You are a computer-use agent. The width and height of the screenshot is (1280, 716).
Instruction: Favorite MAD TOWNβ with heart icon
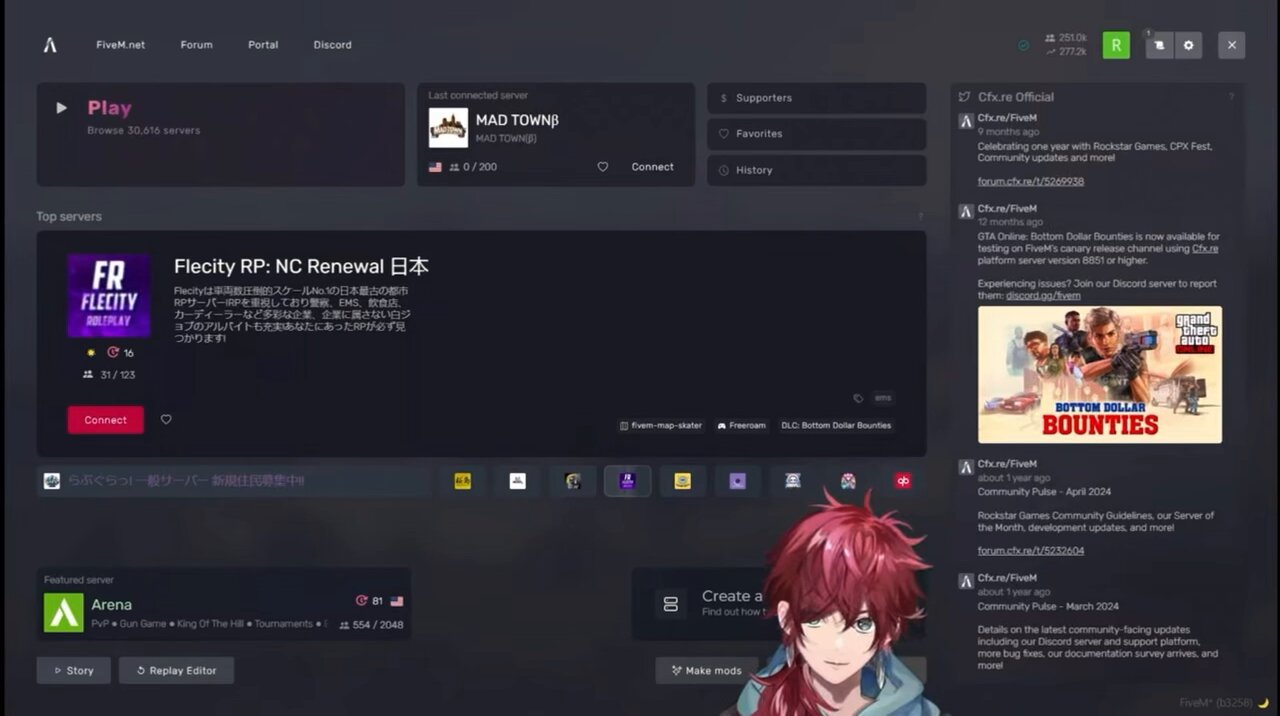(x=602, y=167)
